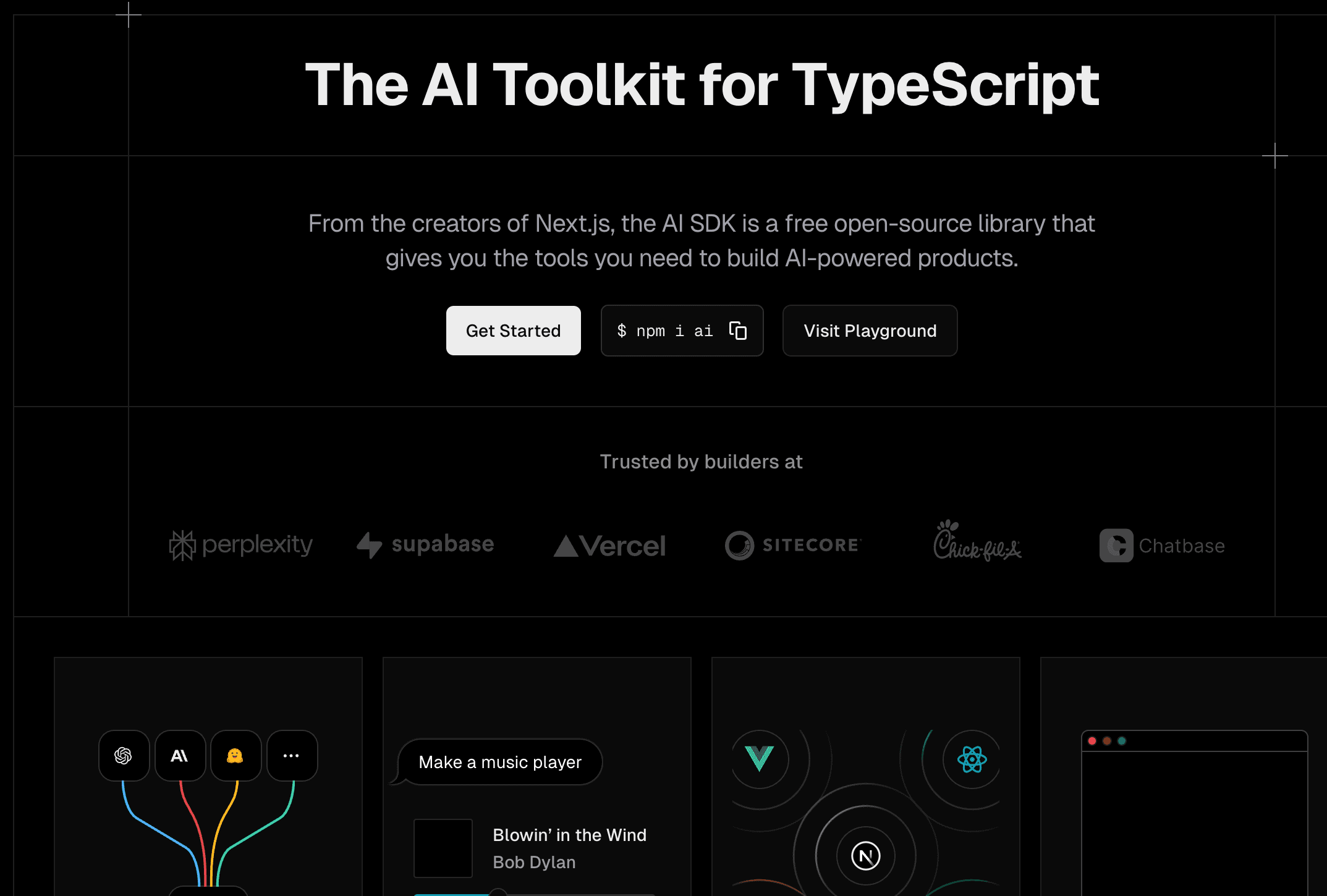Open the Visit Playground button
This screenshot has height=896, width=1327.
(x=870, y=331)
